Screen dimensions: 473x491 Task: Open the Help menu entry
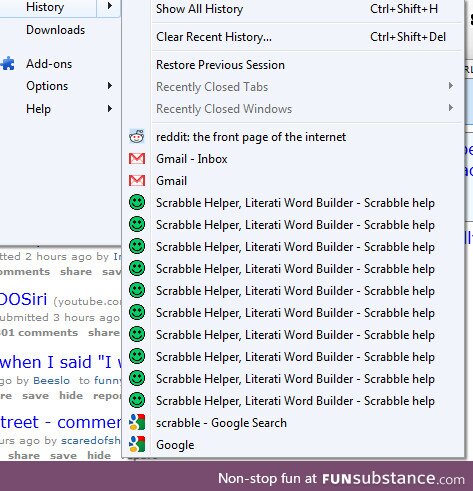38,109
